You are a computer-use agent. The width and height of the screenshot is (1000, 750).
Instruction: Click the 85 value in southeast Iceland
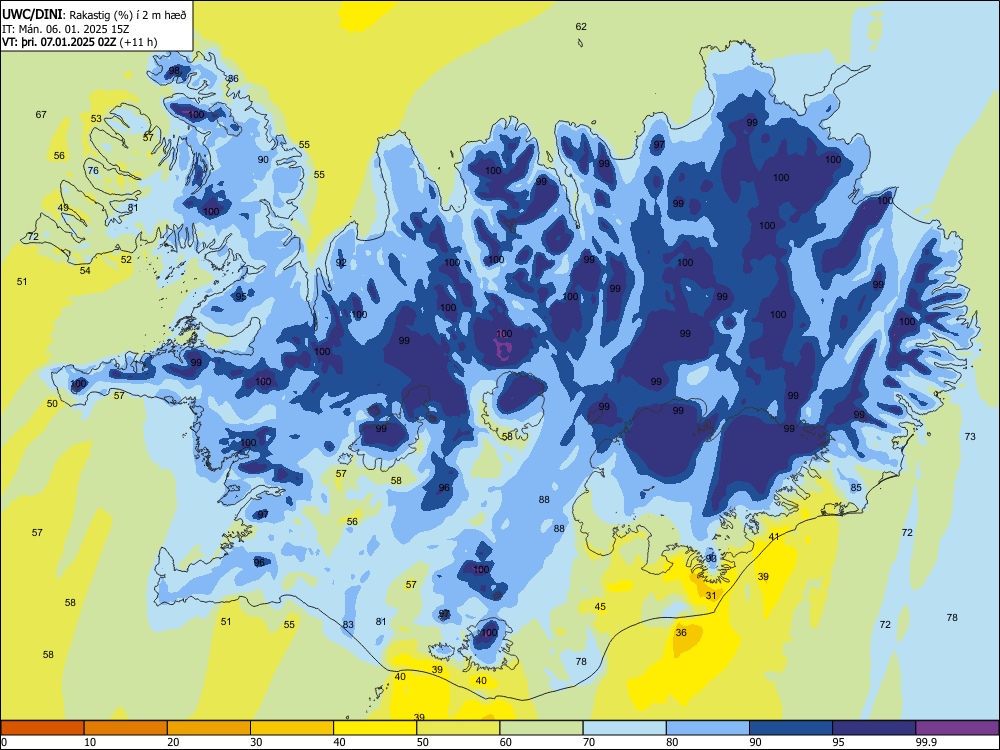856,488
